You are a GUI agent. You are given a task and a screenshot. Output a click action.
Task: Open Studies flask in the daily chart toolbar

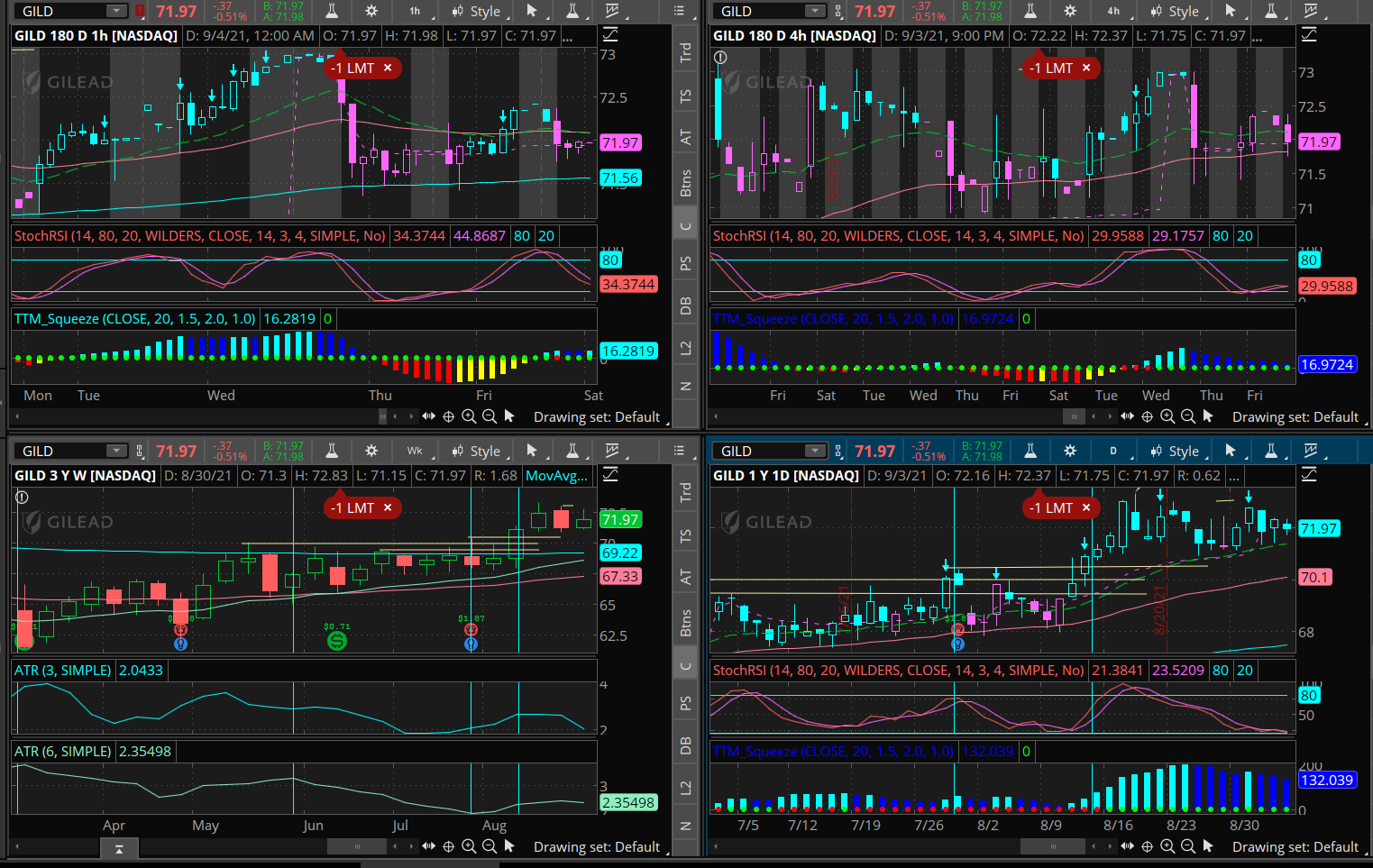point(1030,451)
